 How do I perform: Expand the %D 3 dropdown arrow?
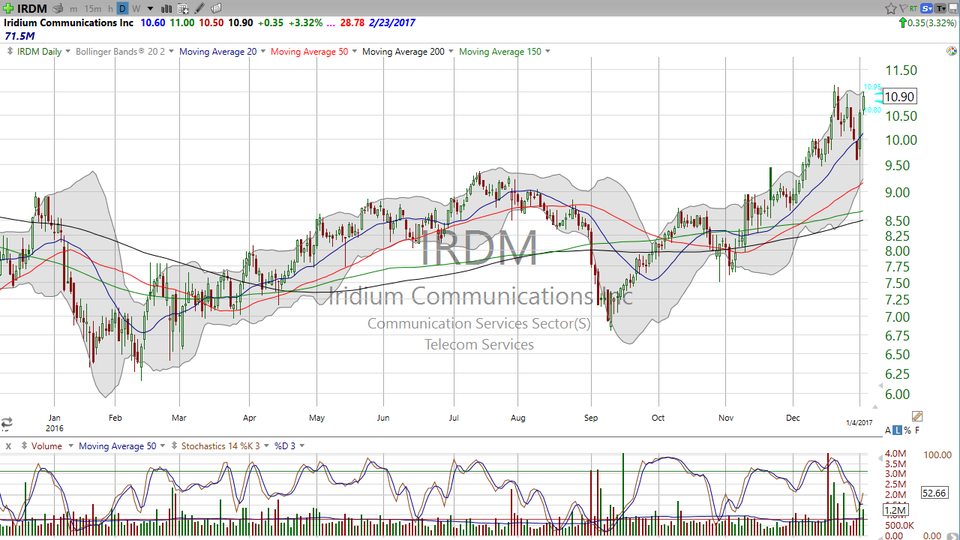point(302,446)
